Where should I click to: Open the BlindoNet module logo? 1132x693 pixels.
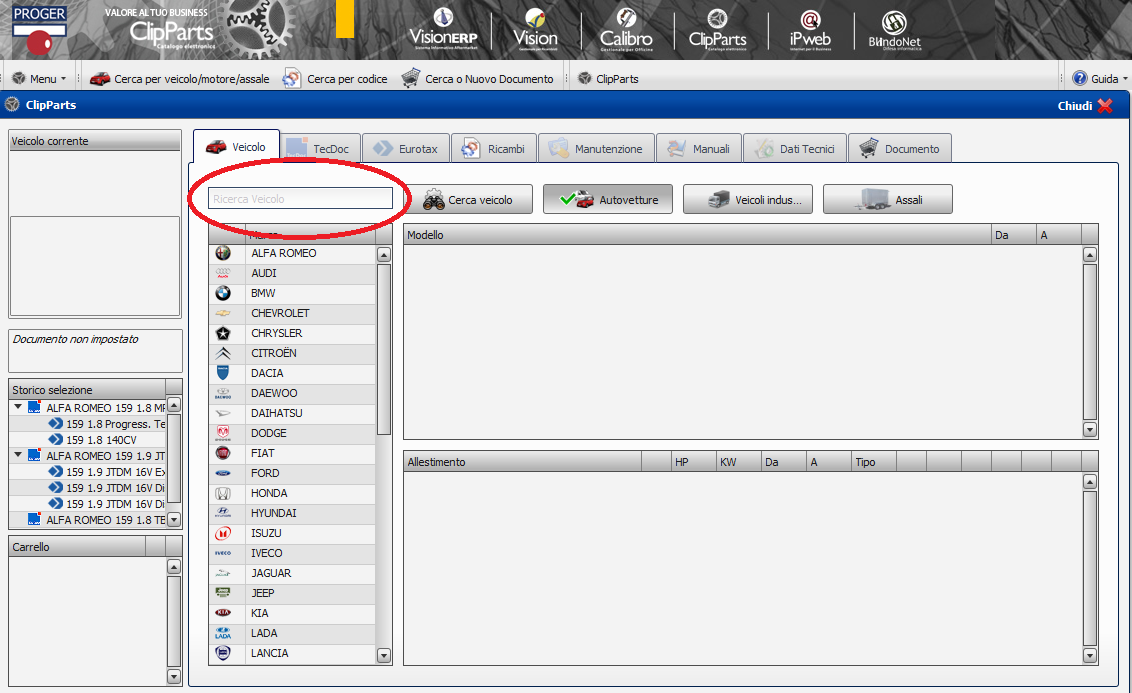[x=894, y=30]
